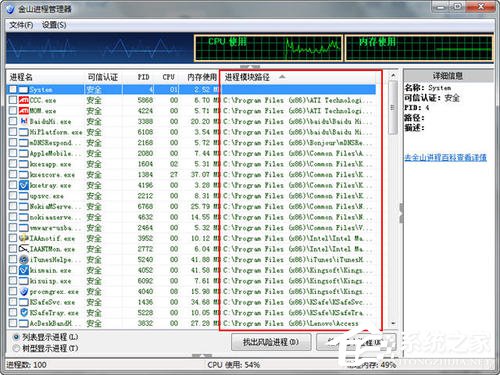Click the process list scroll-up arrow
Screen dimensions: 500x375
(393, 76)
